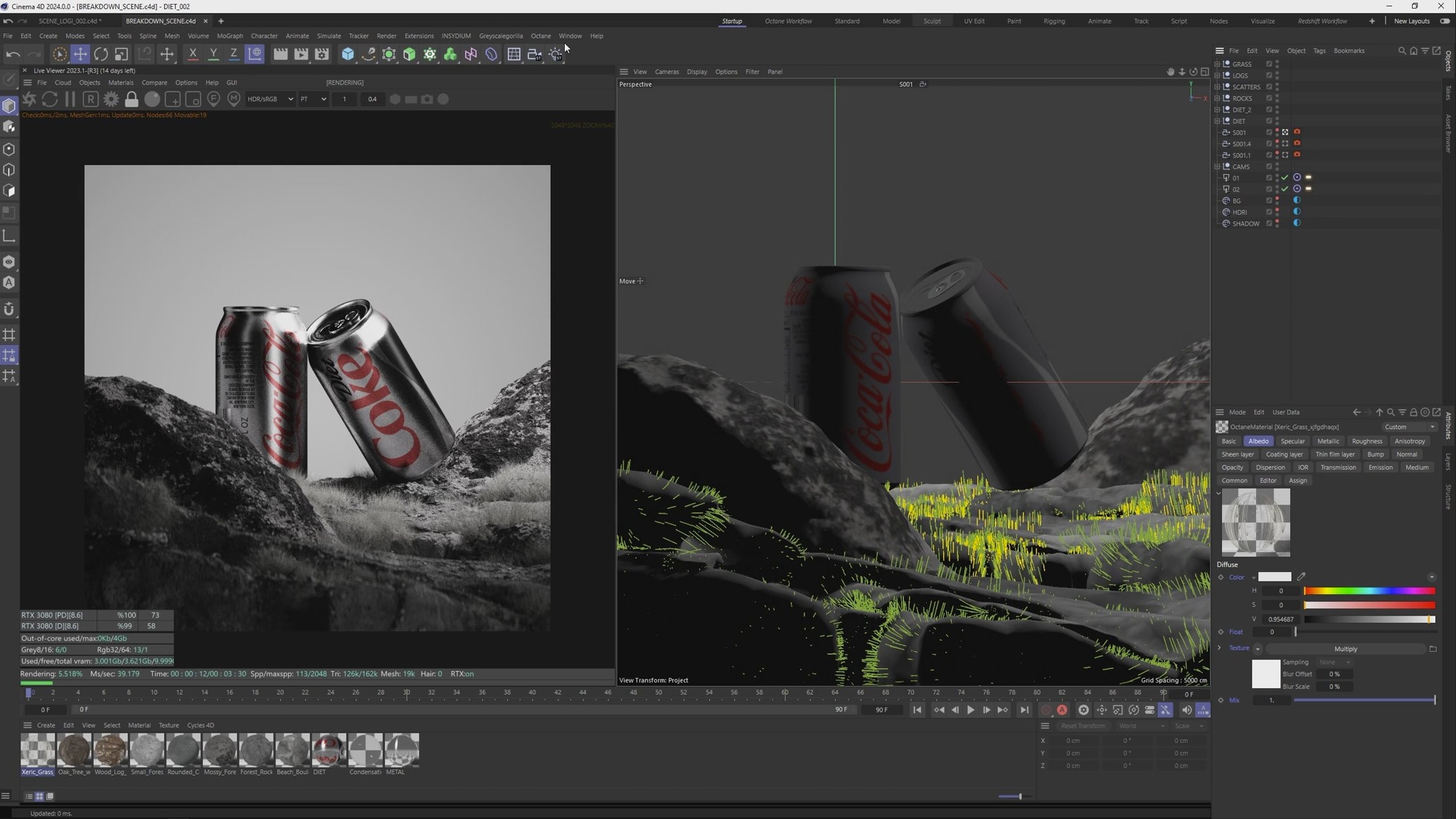1456x819 pixels.
Task: Toggle New Layouts switch
Action: [1445, 21]
